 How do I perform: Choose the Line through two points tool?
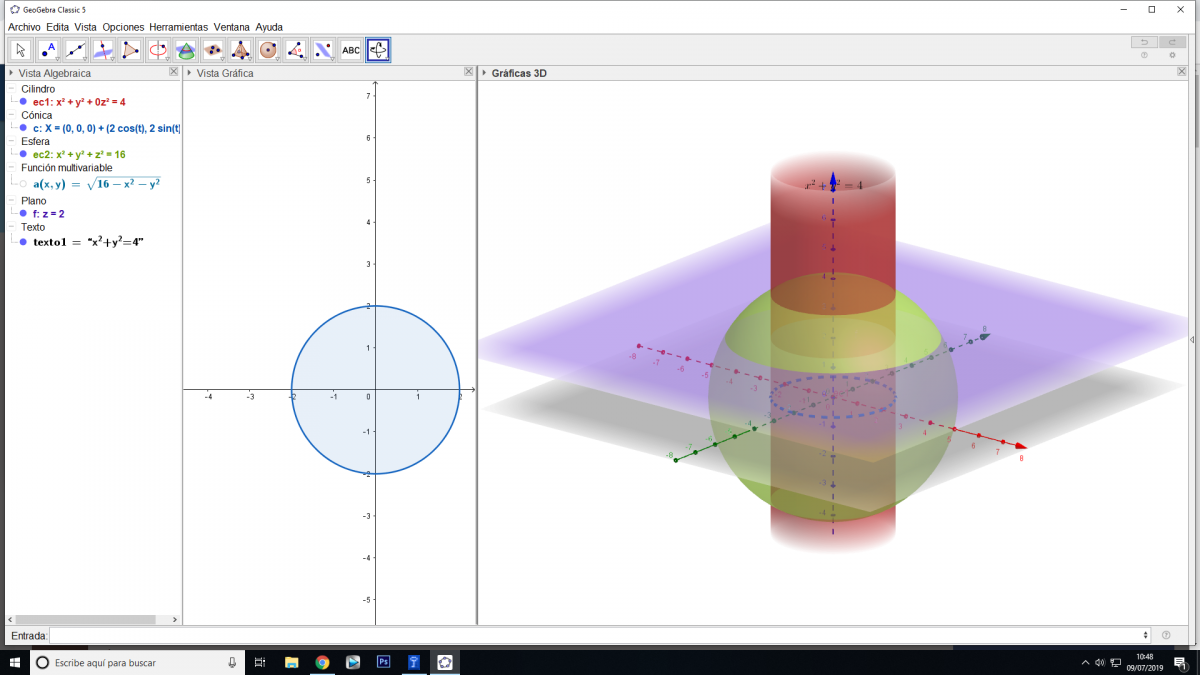click(76, 49)
